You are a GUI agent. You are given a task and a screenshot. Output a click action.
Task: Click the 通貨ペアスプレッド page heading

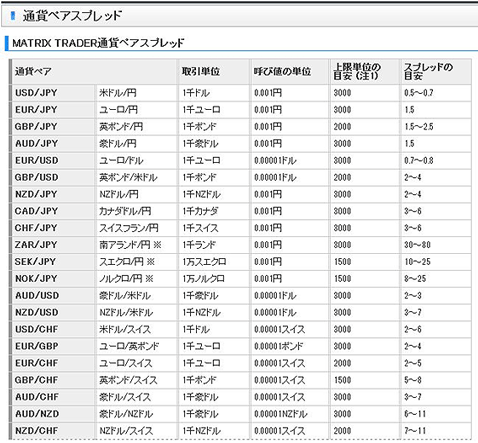(72, 15)
